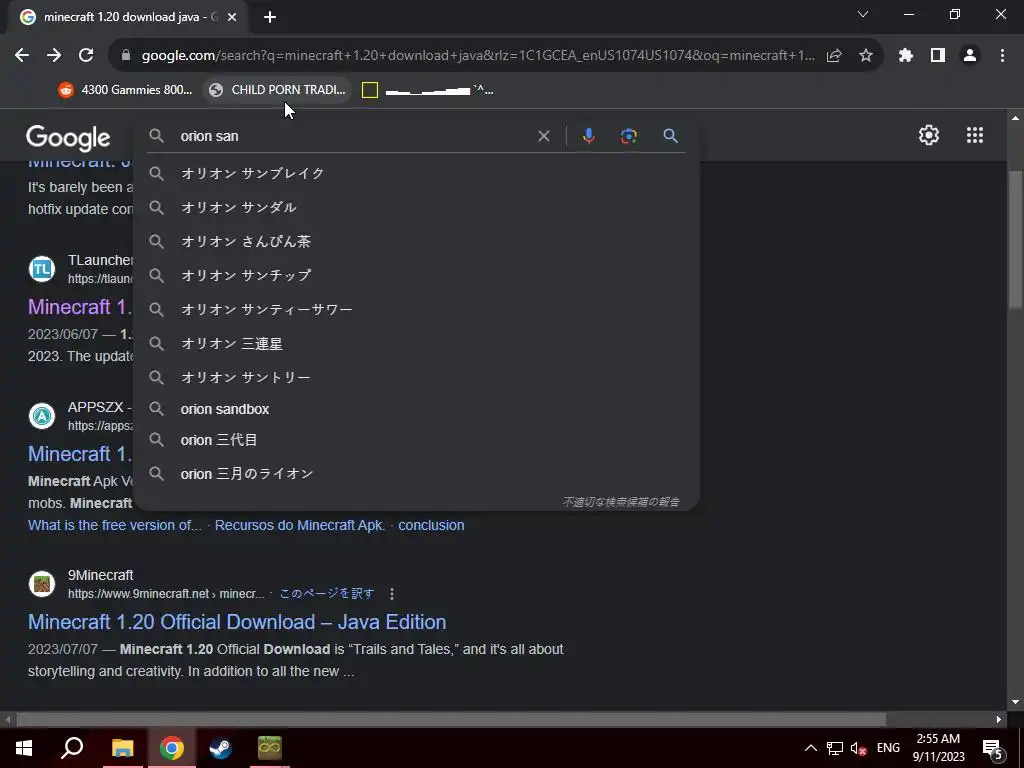
Task: Expand the tab search chevron
Action: coord(863,14)
